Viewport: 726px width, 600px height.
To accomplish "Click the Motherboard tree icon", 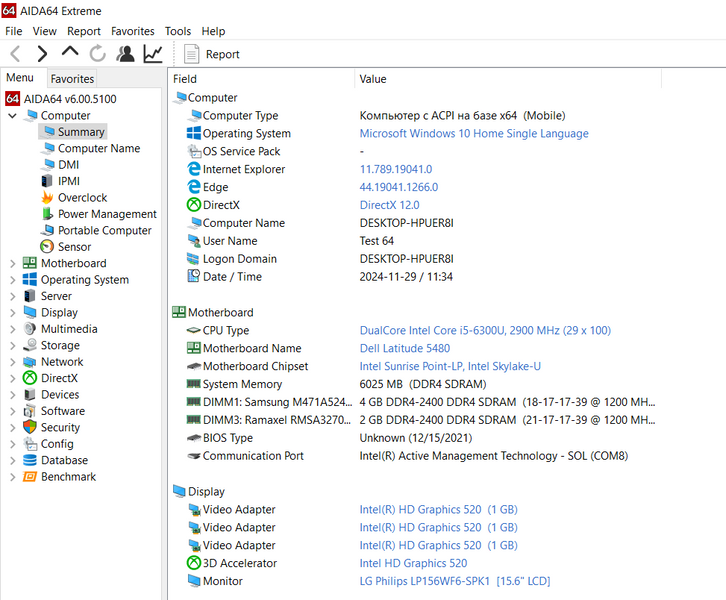I will coord(30,263).
